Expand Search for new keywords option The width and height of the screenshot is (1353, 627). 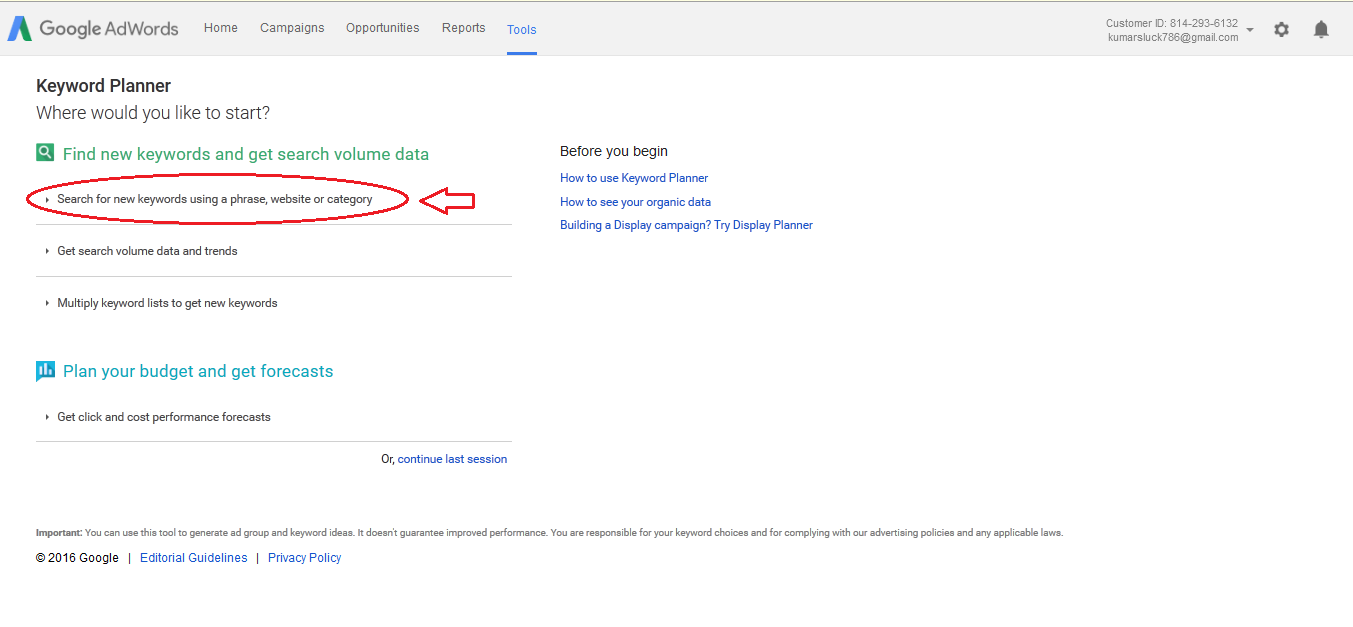pos(214,199)
